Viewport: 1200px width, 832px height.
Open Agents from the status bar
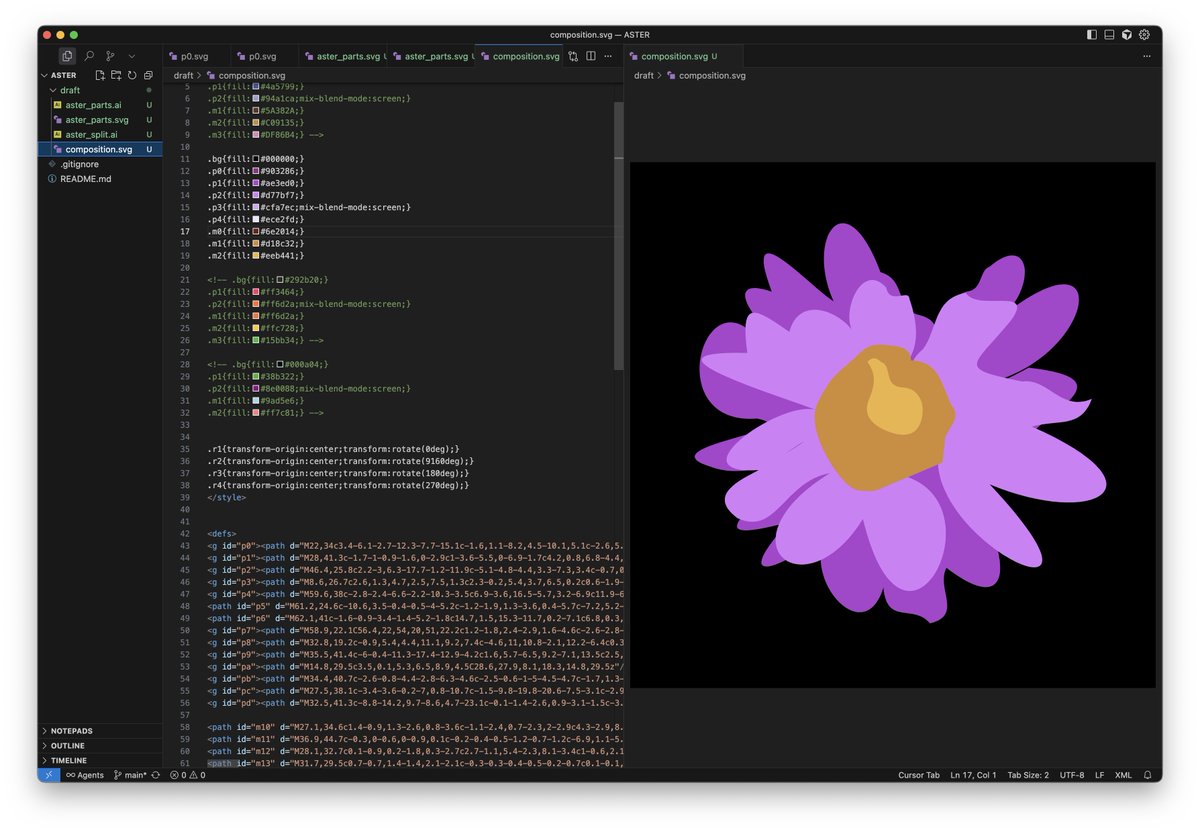pyautogui.click(x=85, y=775)
